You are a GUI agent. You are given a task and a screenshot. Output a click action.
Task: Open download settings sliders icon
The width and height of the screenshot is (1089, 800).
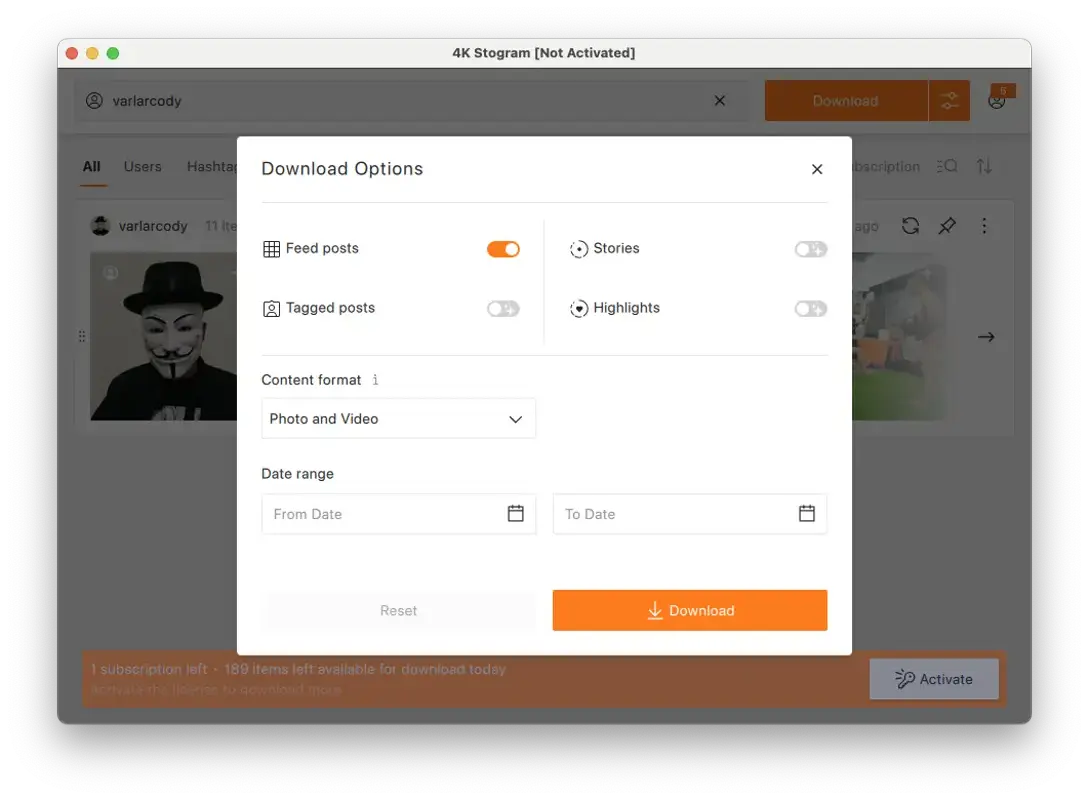(x=949, y=101)
